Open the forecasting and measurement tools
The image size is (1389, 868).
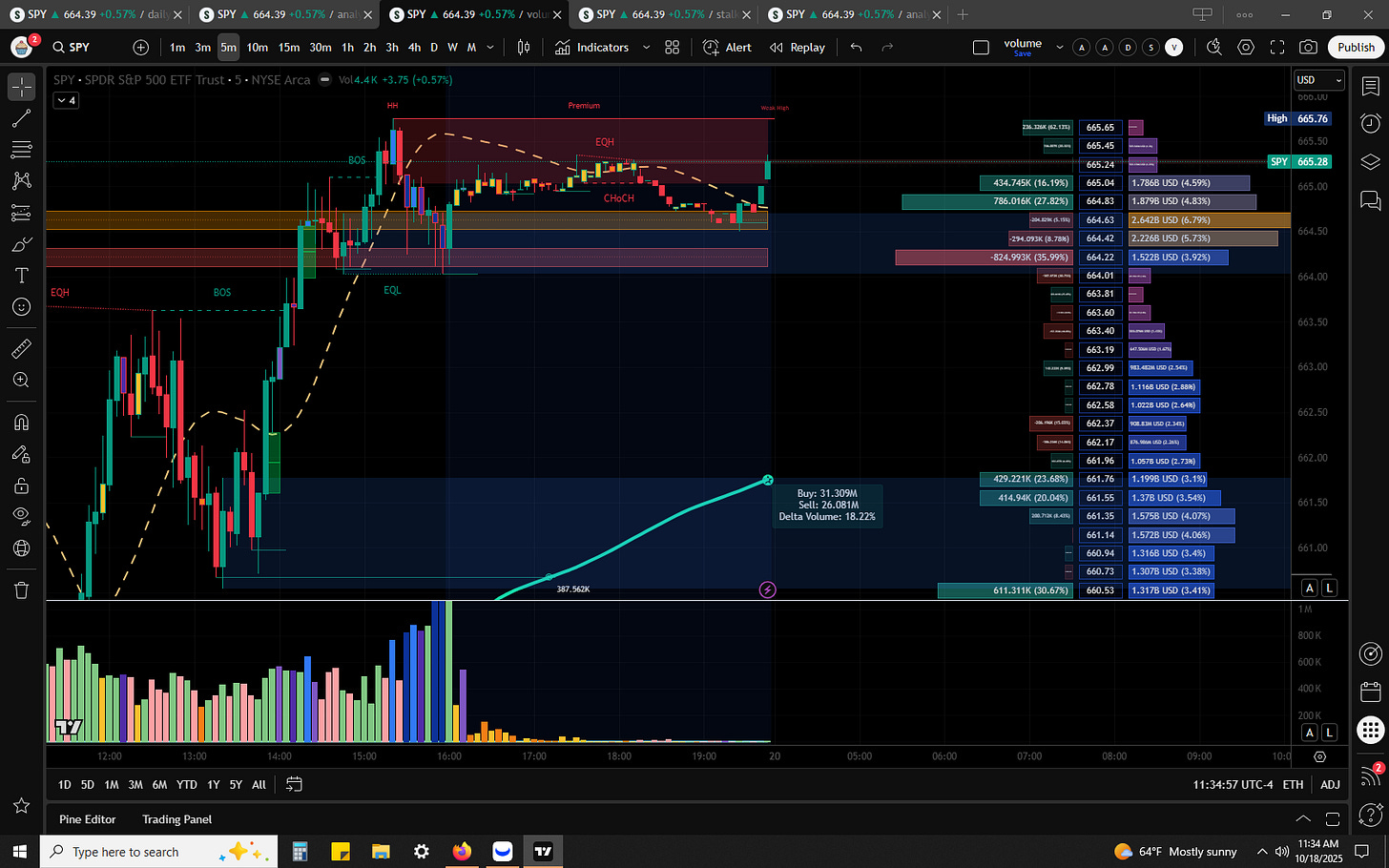pyautogui.click(x=21, y=213)
